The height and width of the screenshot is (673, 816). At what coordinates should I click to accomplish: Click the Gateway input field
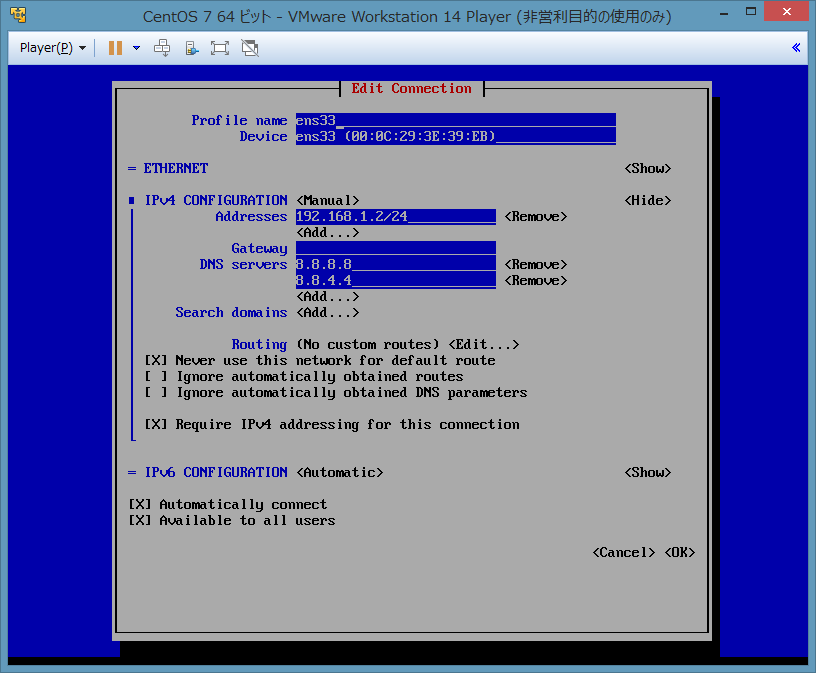[x=395, y=248]
